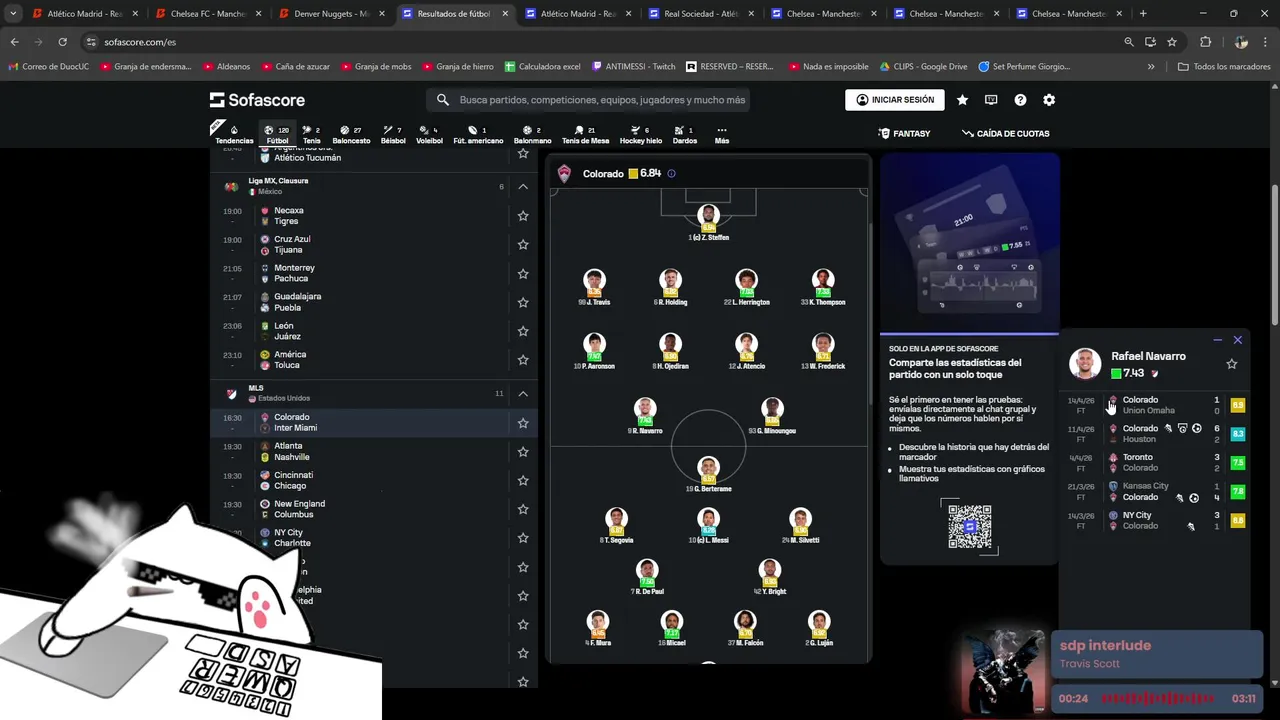
Task: Reload the page in Chrome
Action: click(x=62, y=42)
